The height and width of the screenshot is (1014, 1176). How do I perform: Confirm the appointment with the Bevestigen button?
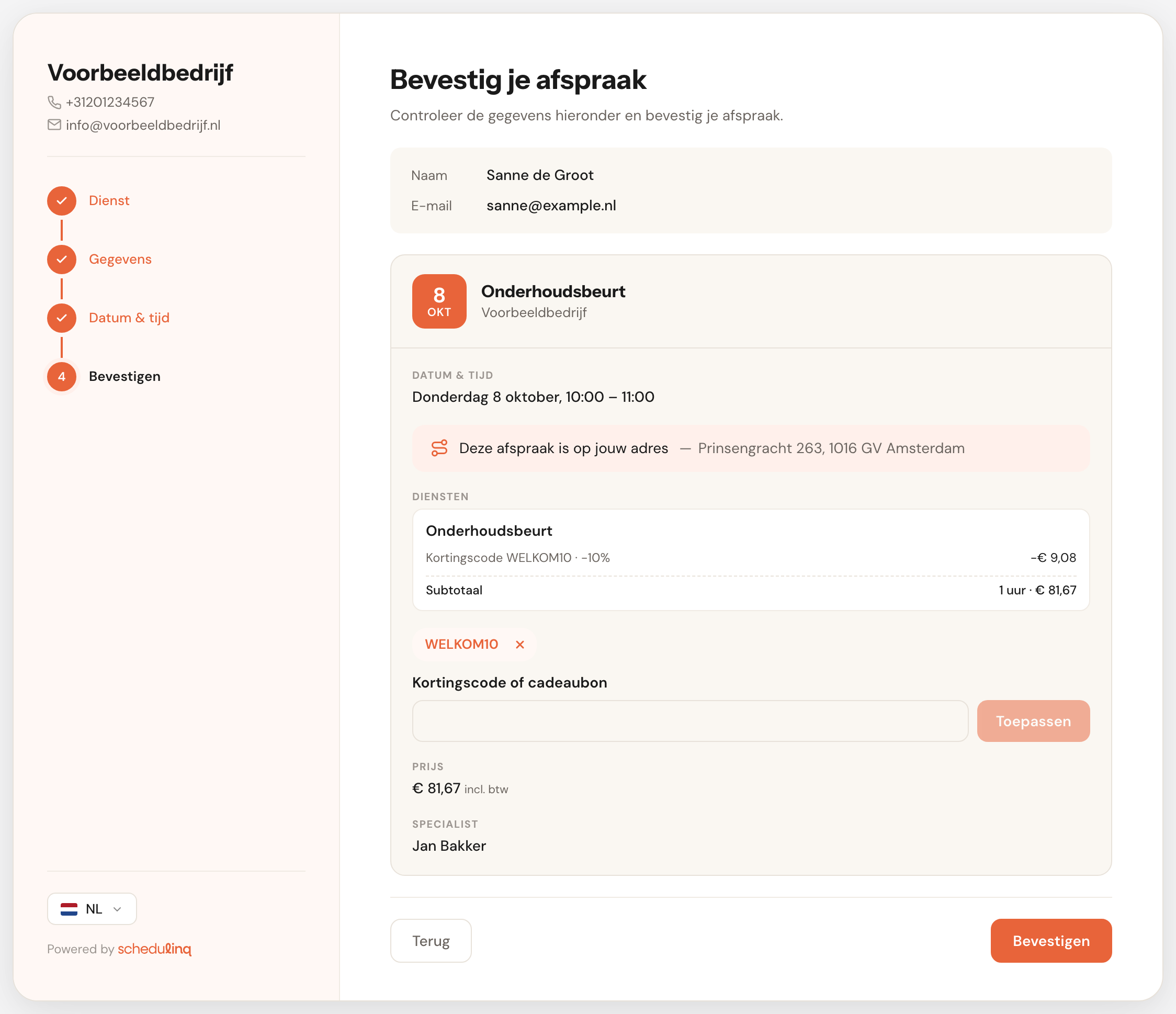[x=1051, y=941]
